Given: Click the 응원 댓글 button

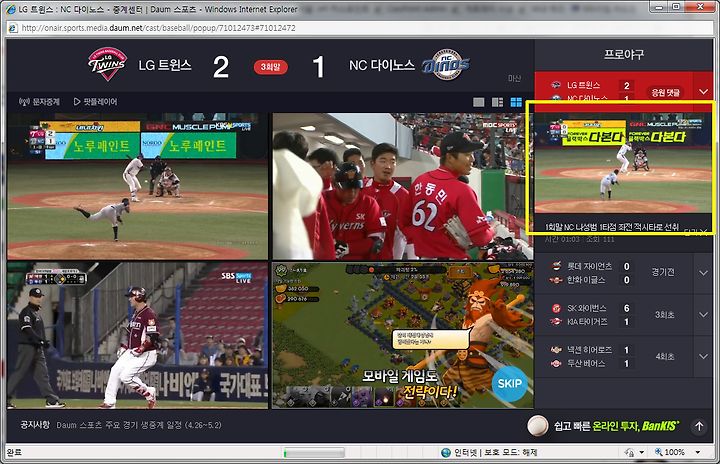Looking at the screenshot, I should pos(665,92).
